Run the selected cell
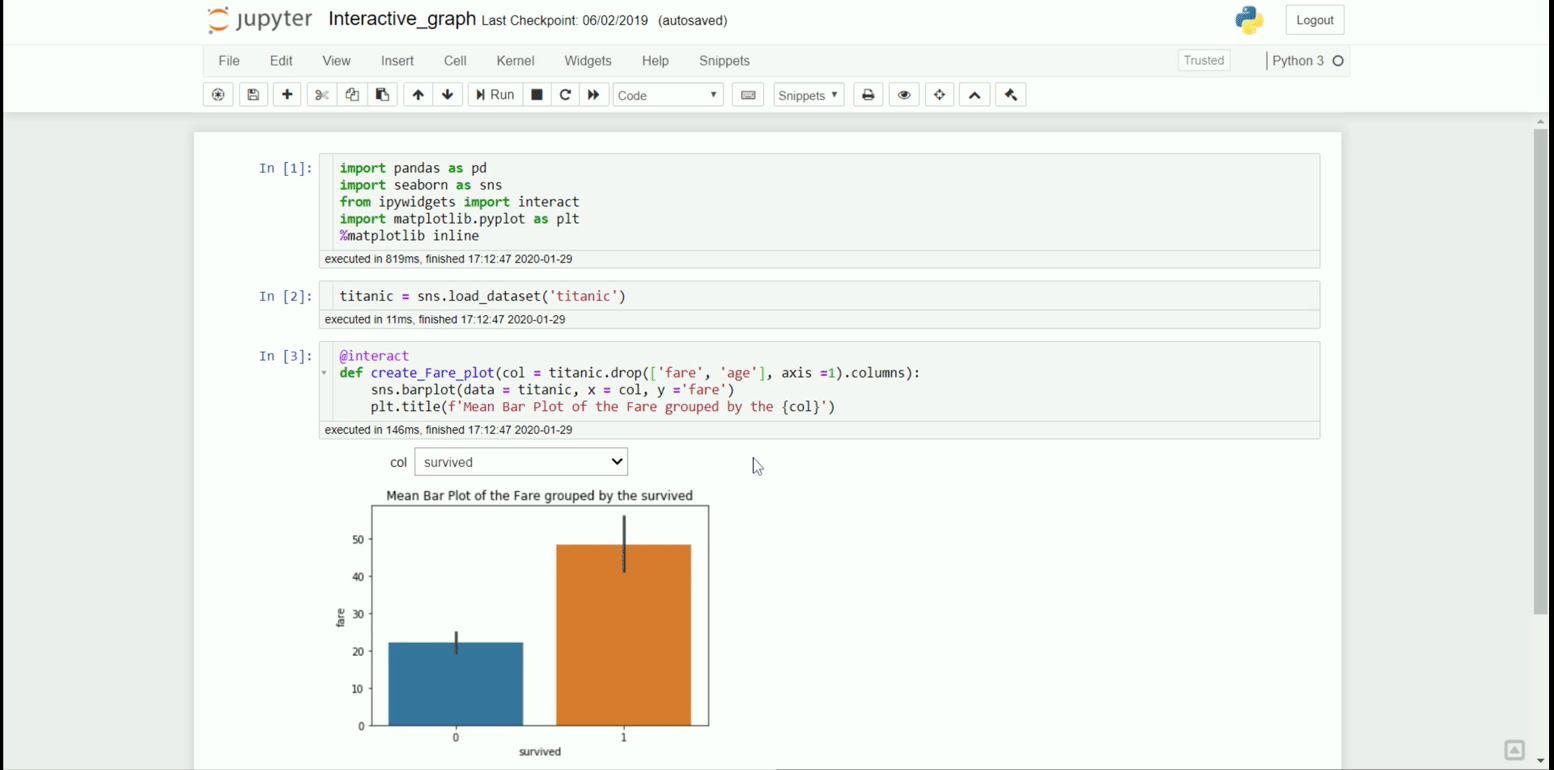The height and width of the screenshot is (770, 1554). 494,94
